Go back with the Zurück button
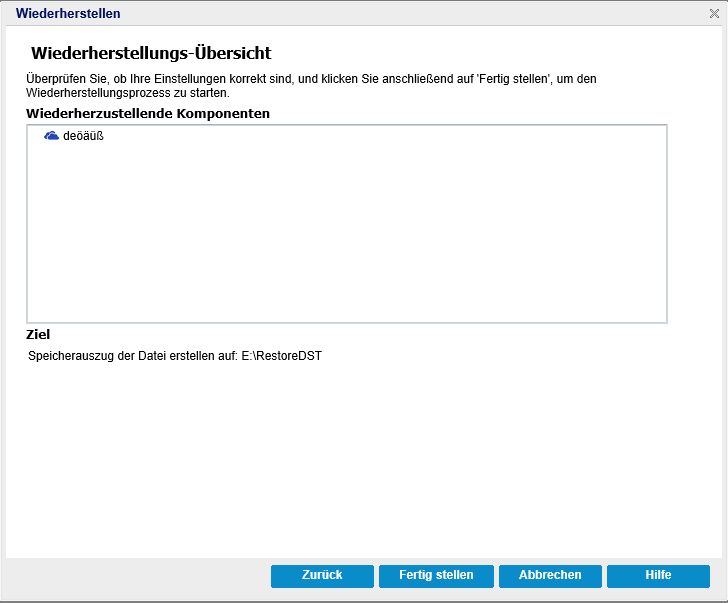This screenshot has height=603, width=728. point(322,576)
